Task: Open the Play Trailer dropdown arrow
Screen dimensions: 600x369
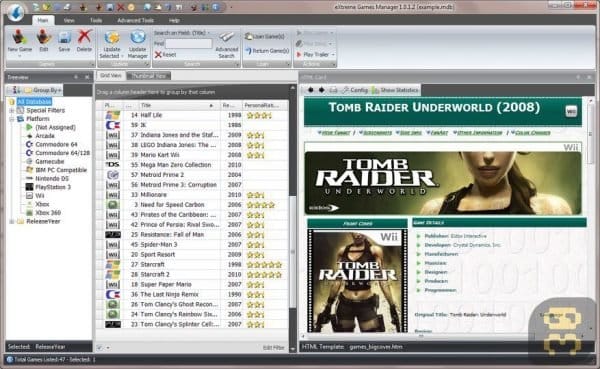Action: point(333,55)
